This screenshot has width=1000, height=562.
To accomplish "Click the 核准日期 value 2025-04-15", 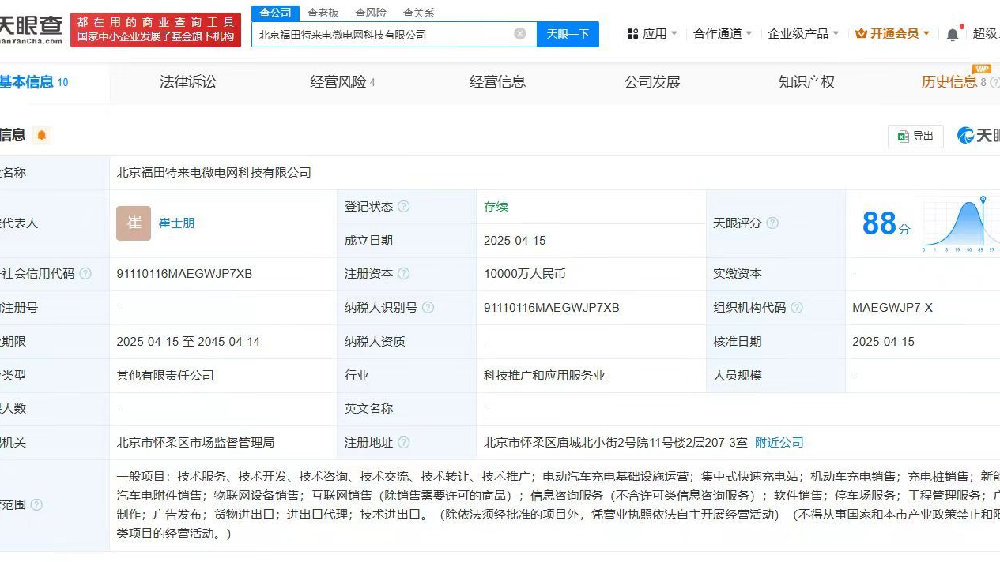I will pyautogui.click(x=883, y=341).
